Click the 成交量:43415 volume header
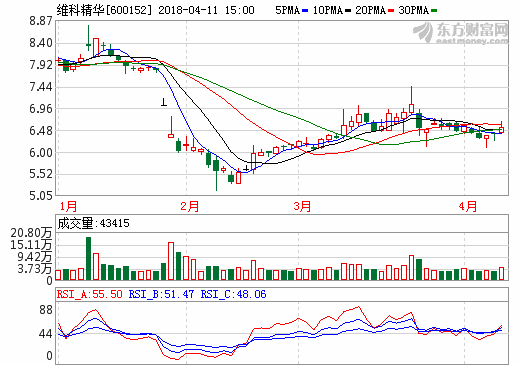 [x=93, y=223]
